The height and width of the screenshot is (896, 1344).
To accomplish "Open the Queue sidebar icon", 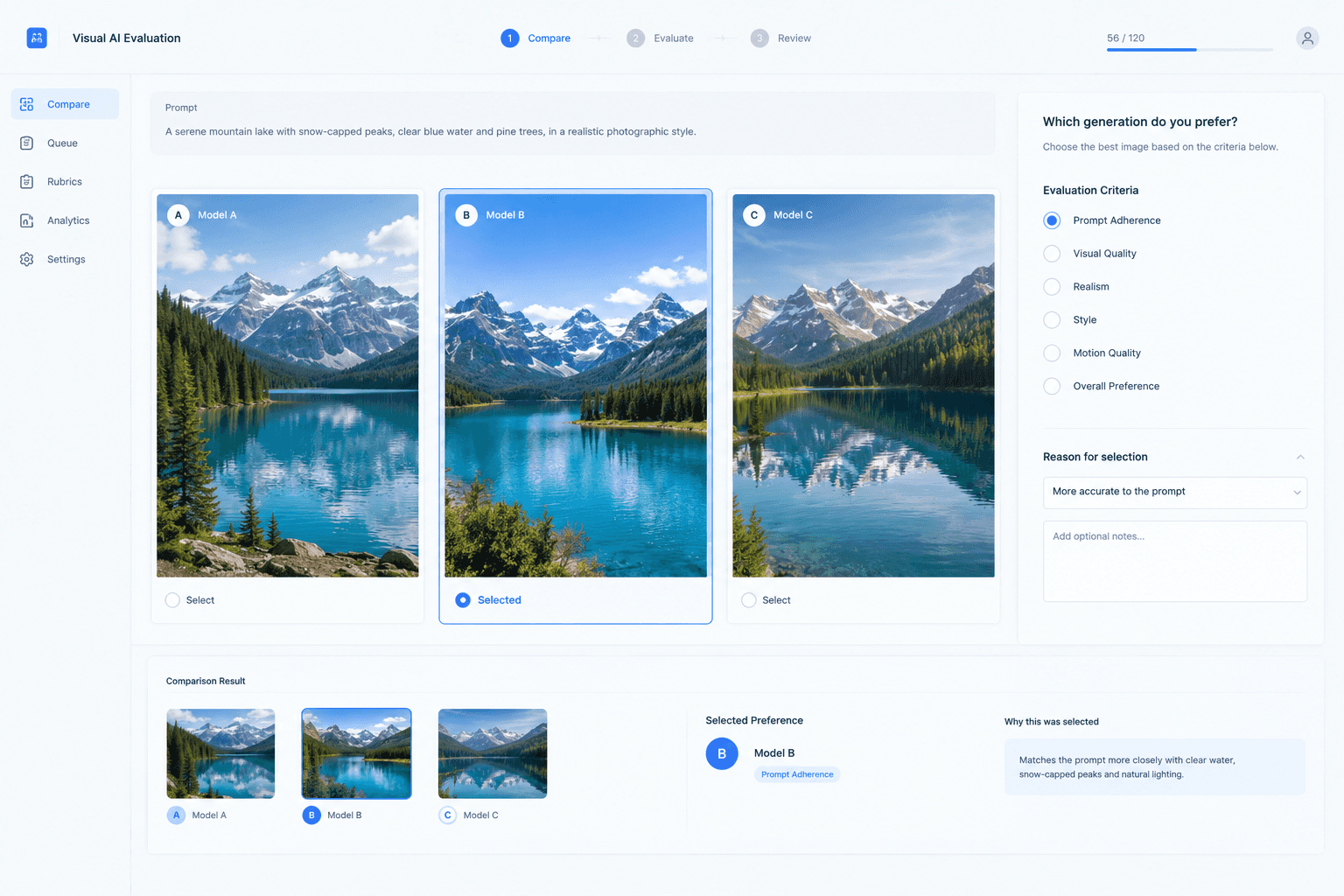I will click(27, 143).
